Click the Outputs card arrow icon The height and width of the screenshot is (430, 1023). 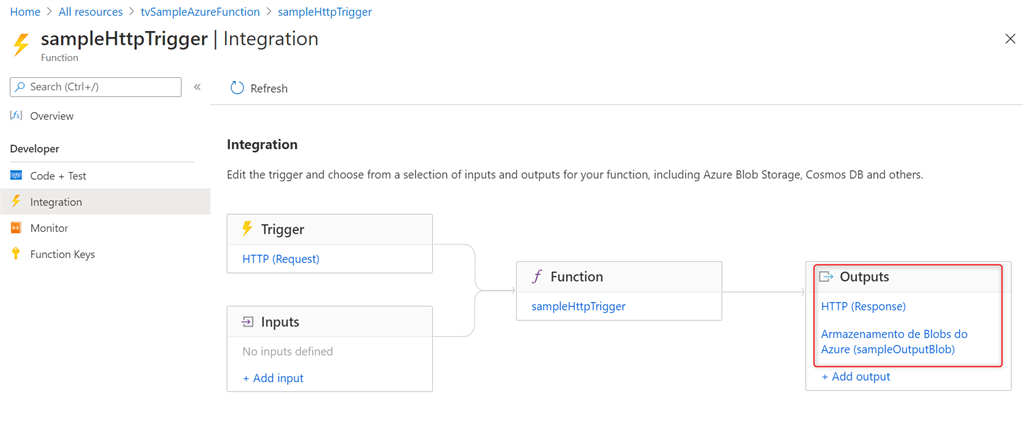coord(826,277)
